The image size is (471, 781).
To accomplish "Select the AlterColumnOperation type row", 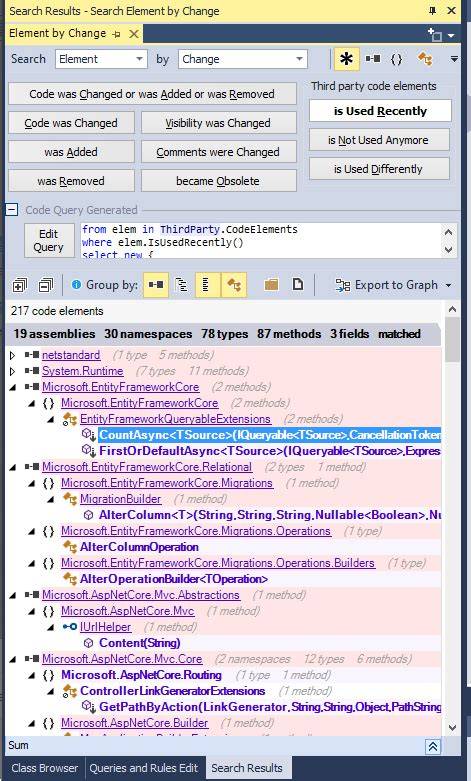I will [x=139, y=546].
